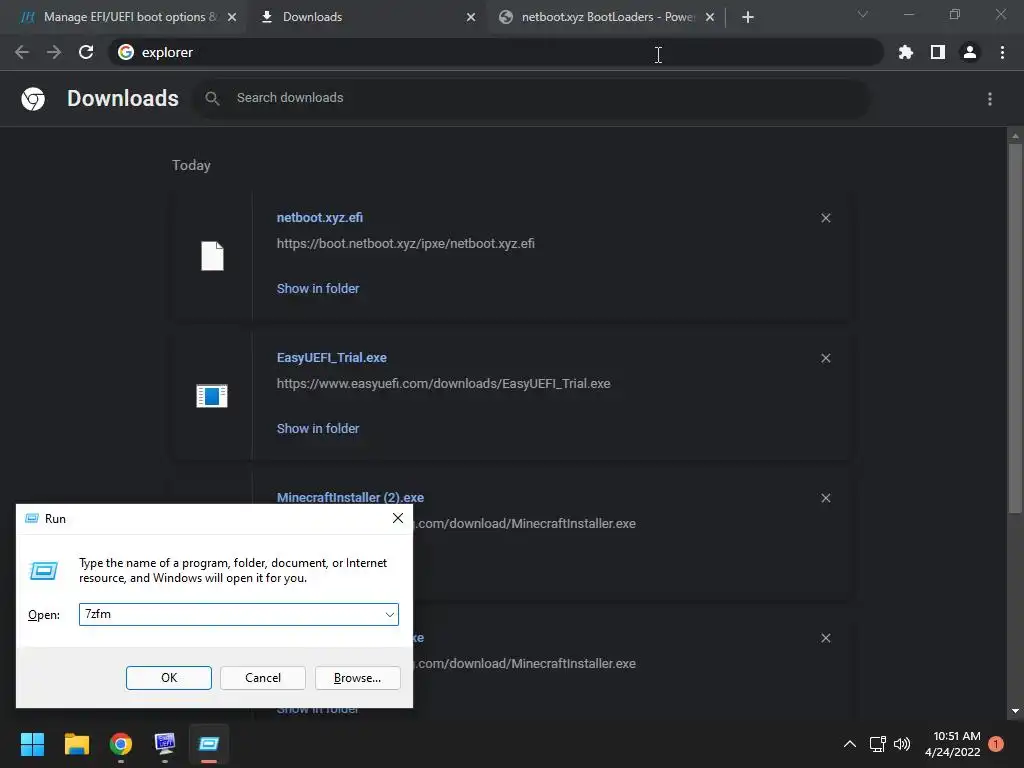1024x768 pixels.
Task: Open the Windows Start menu
Action: coord(32,744)
